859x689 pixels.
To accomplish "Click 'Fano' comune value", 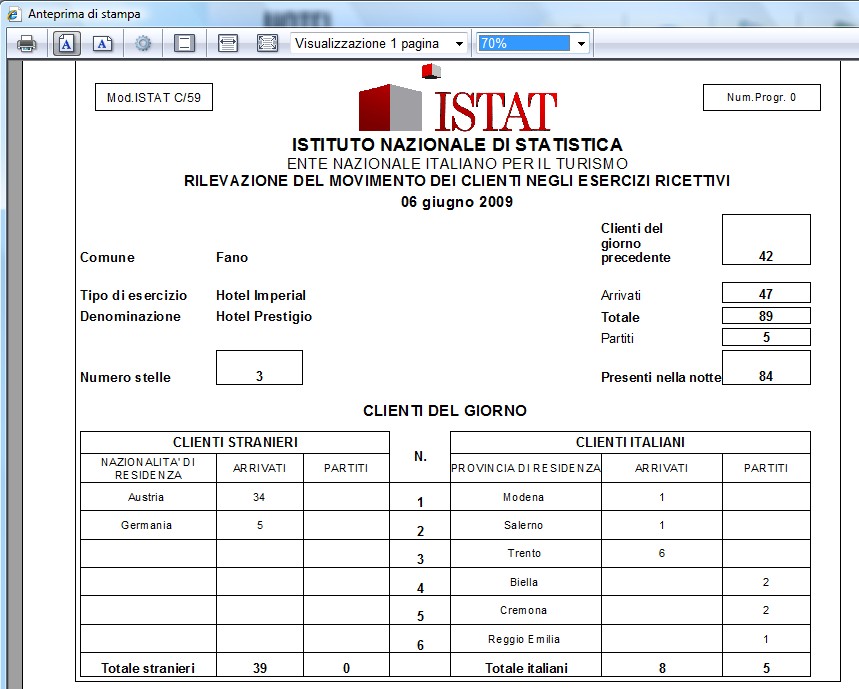I will (232, 257).
